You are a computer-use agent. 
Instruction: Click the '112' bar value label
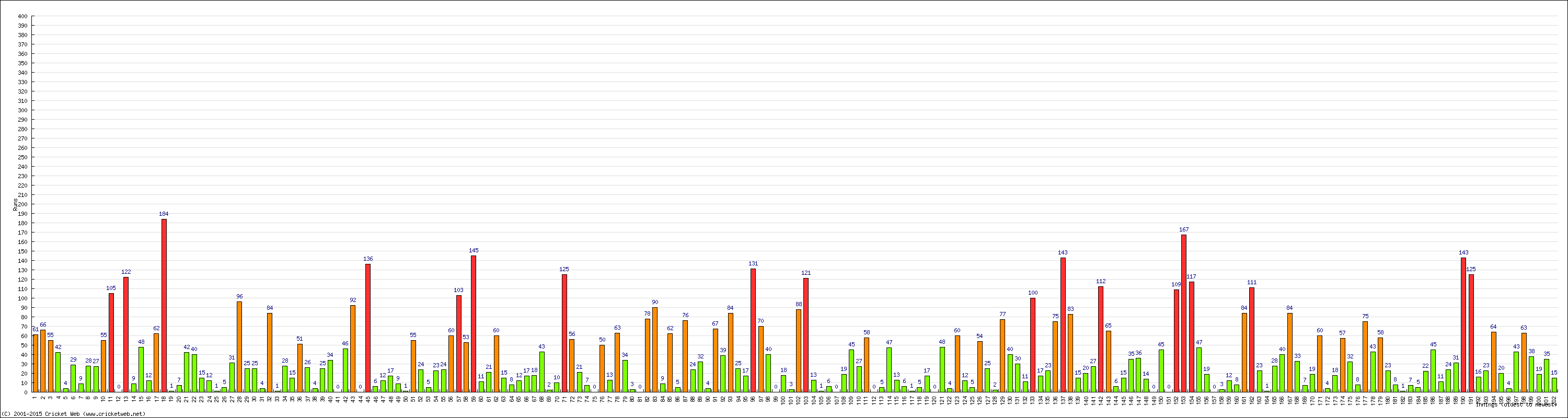(1101, 282)
